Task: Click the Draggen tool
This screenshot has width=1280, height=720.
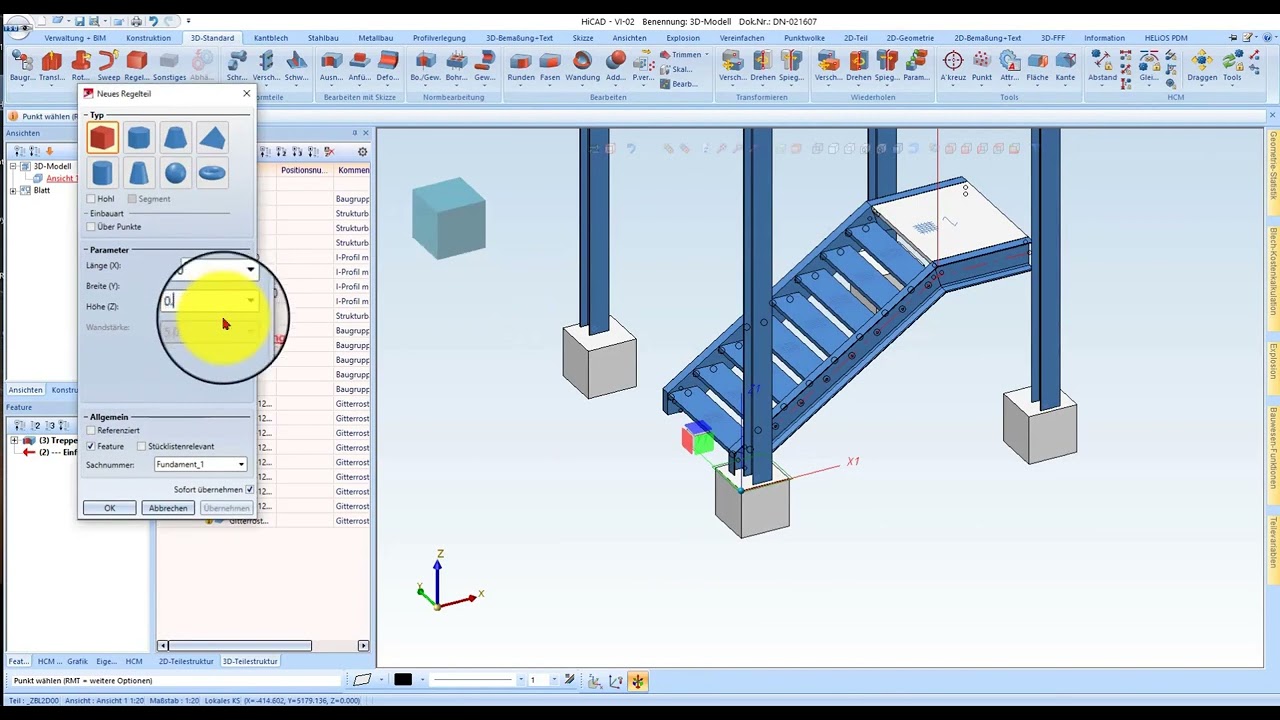Action: [1202, 67]
